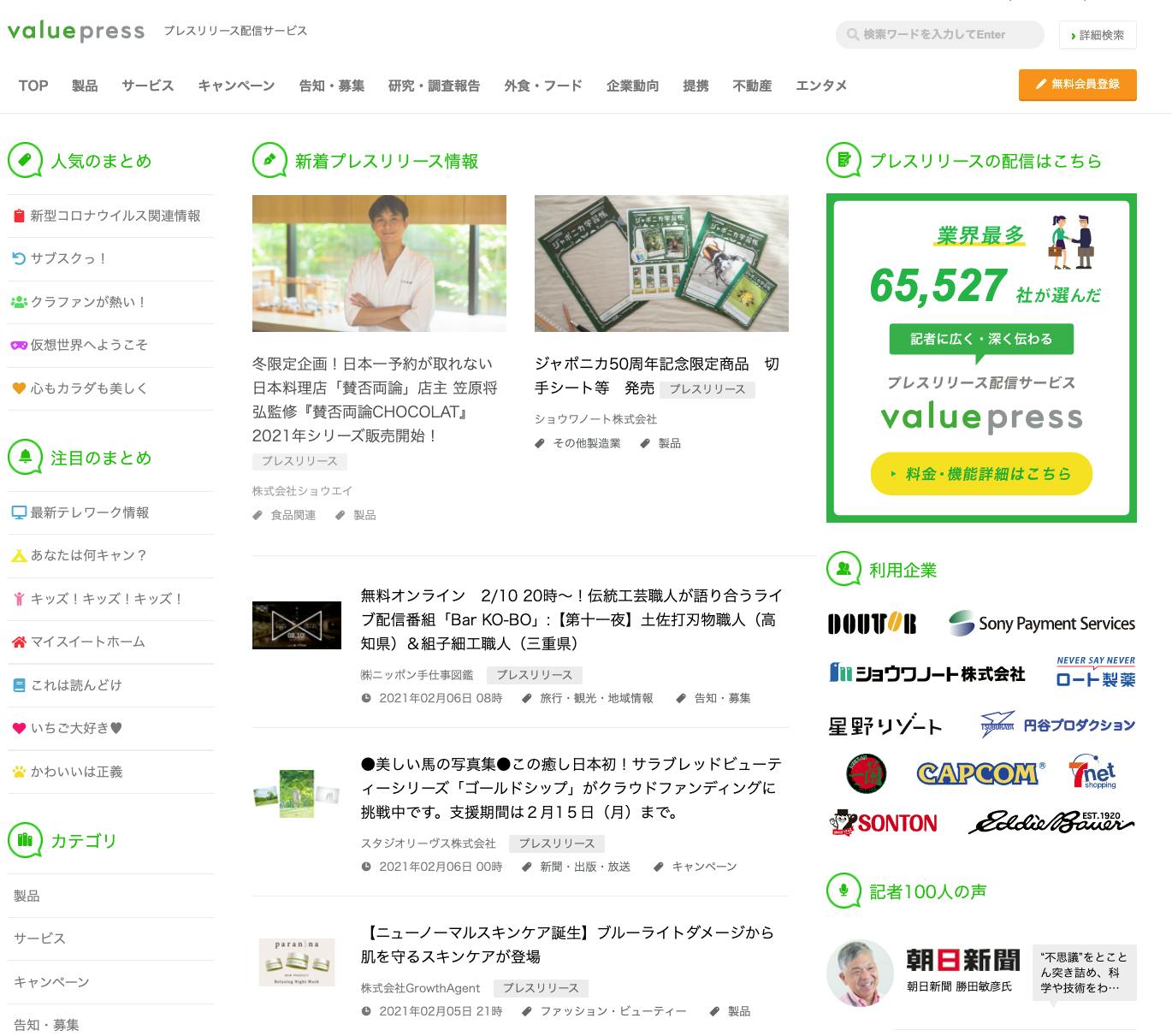Click the yellow paw icon beside かわいいは正義
This screenshot has height=1036, width=1172.
[18, 772]
